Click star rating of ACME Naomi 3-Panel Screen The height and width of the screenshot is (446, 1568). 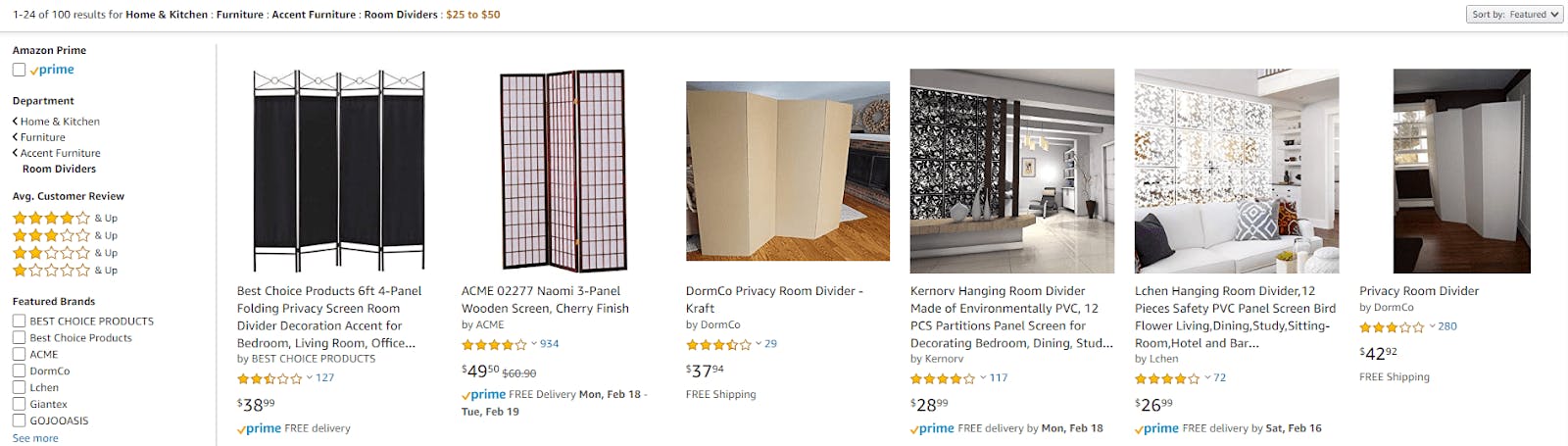[x=494, y=344]
